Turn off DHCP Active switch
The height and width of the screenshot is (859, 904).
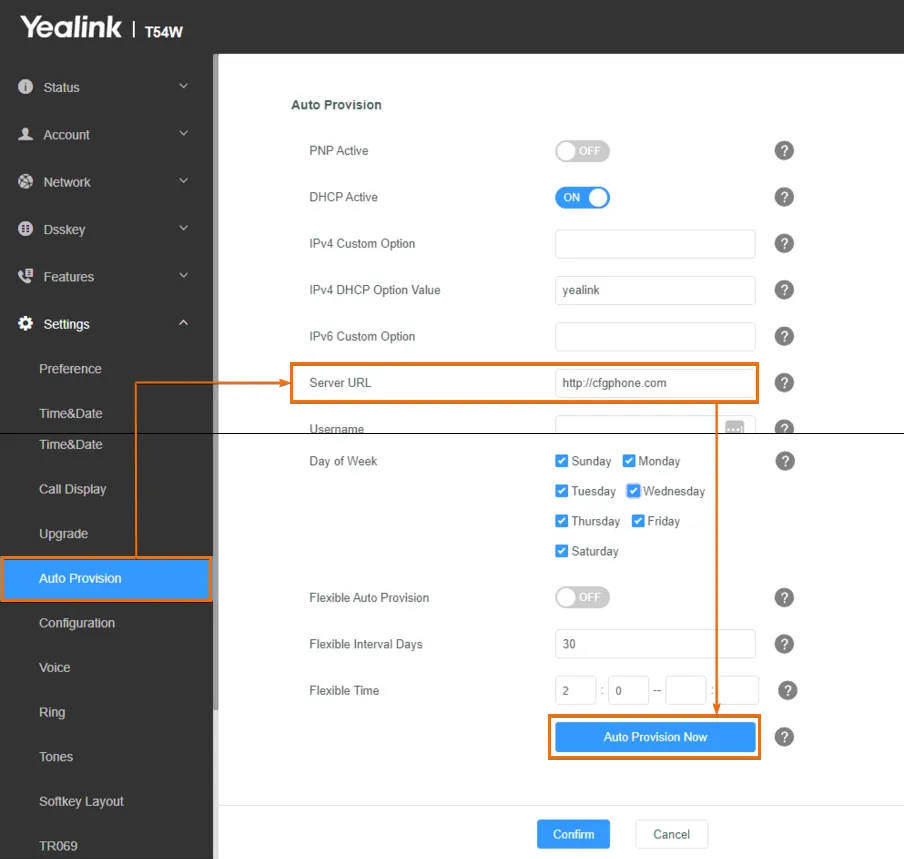coord(582,198)
